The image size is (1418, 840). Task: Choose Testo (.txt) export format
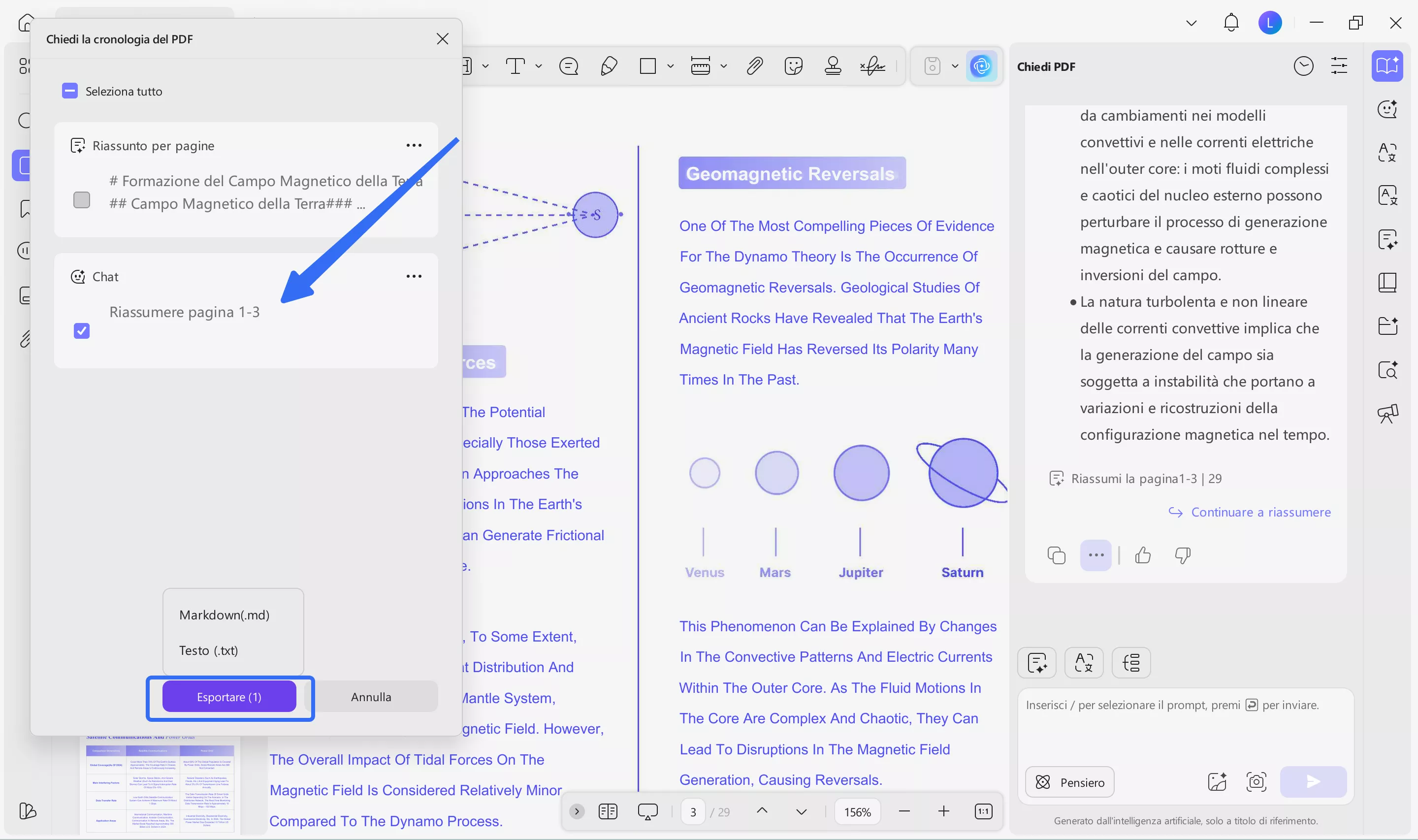(208, 650)
